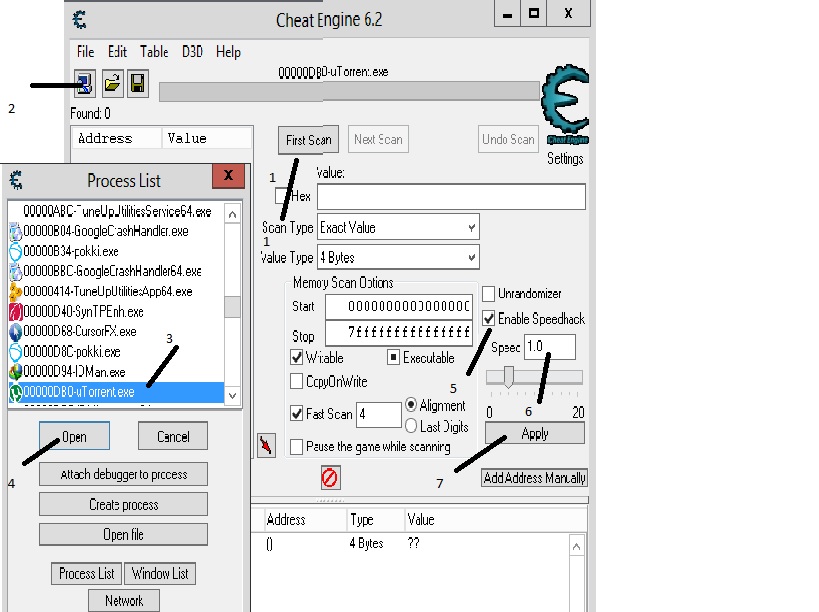Open the File menu
This screenshot has width=819, height=612.
click(x=86, y=52)
